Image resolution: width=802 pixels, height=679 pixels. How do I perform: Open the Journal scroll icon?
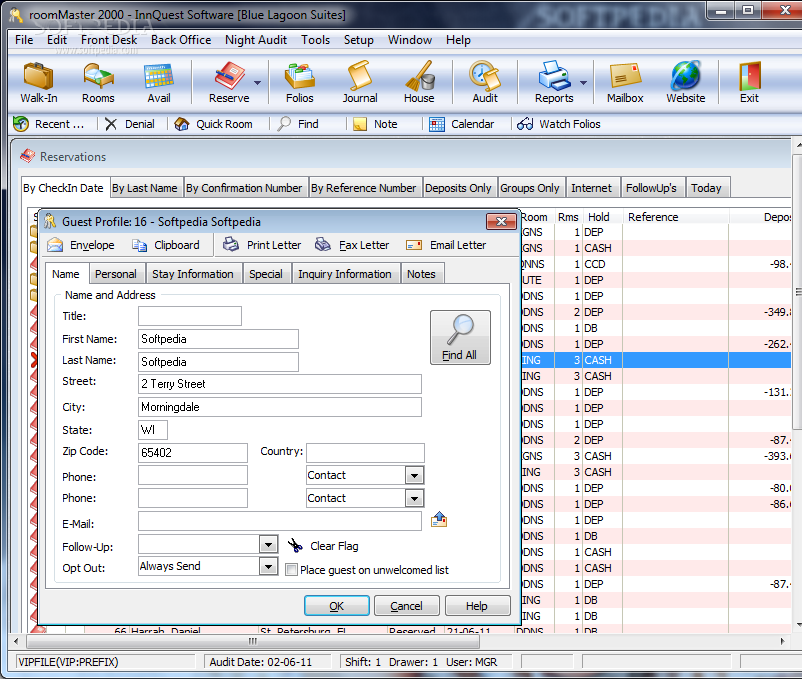(x=360, y=82)
